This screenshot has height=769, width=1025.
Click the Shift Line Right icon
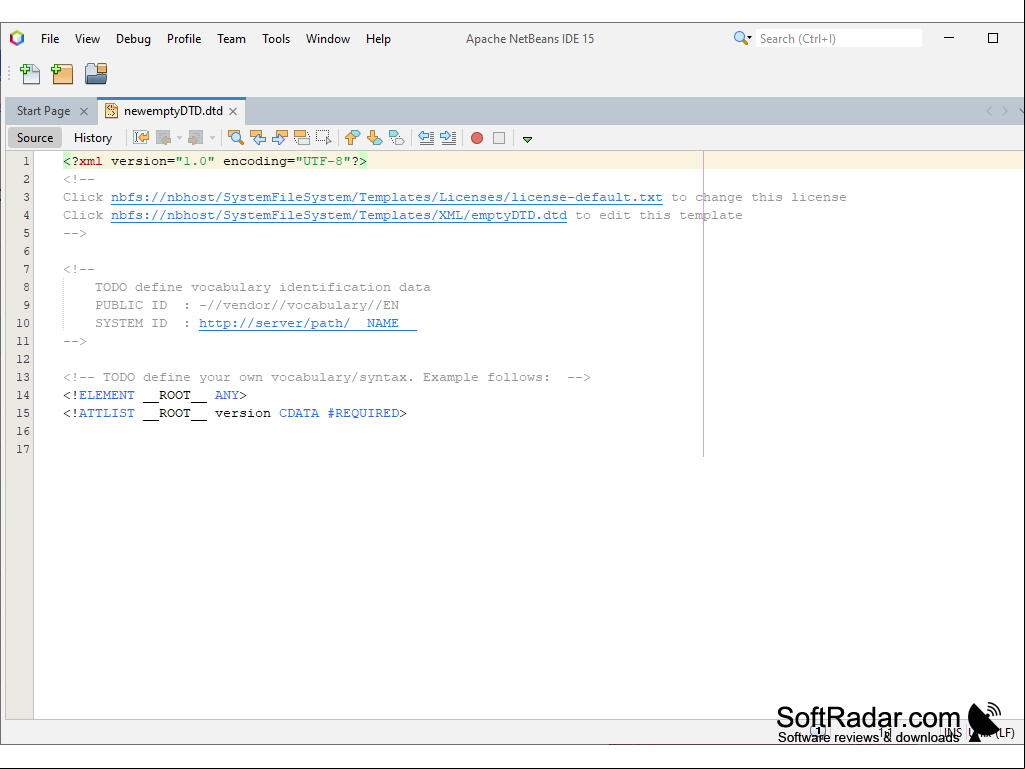[x=448, y=137]
